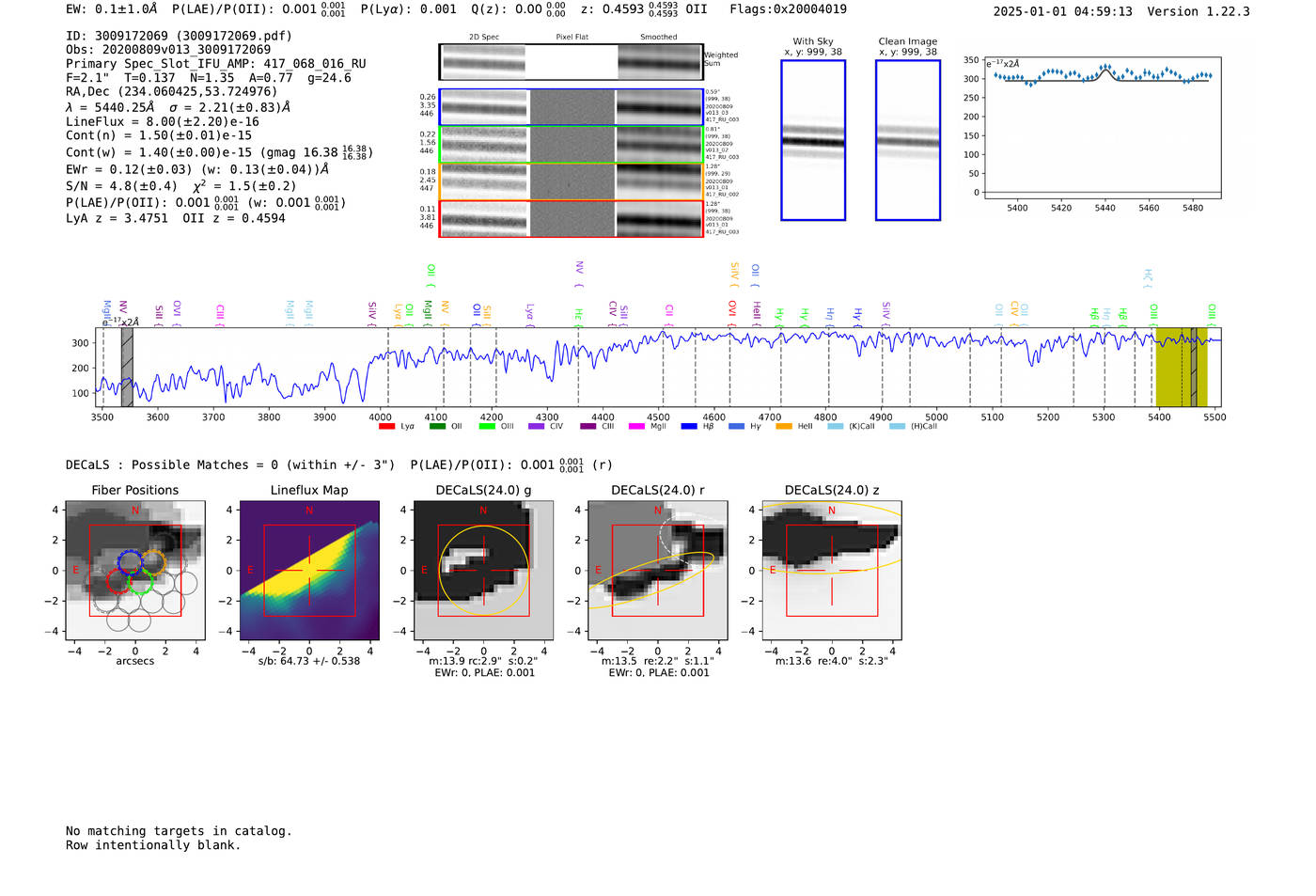Click the dark green OII legend swatch
The width and height of the screenshot is (1316, 896).
pos(437,427)
